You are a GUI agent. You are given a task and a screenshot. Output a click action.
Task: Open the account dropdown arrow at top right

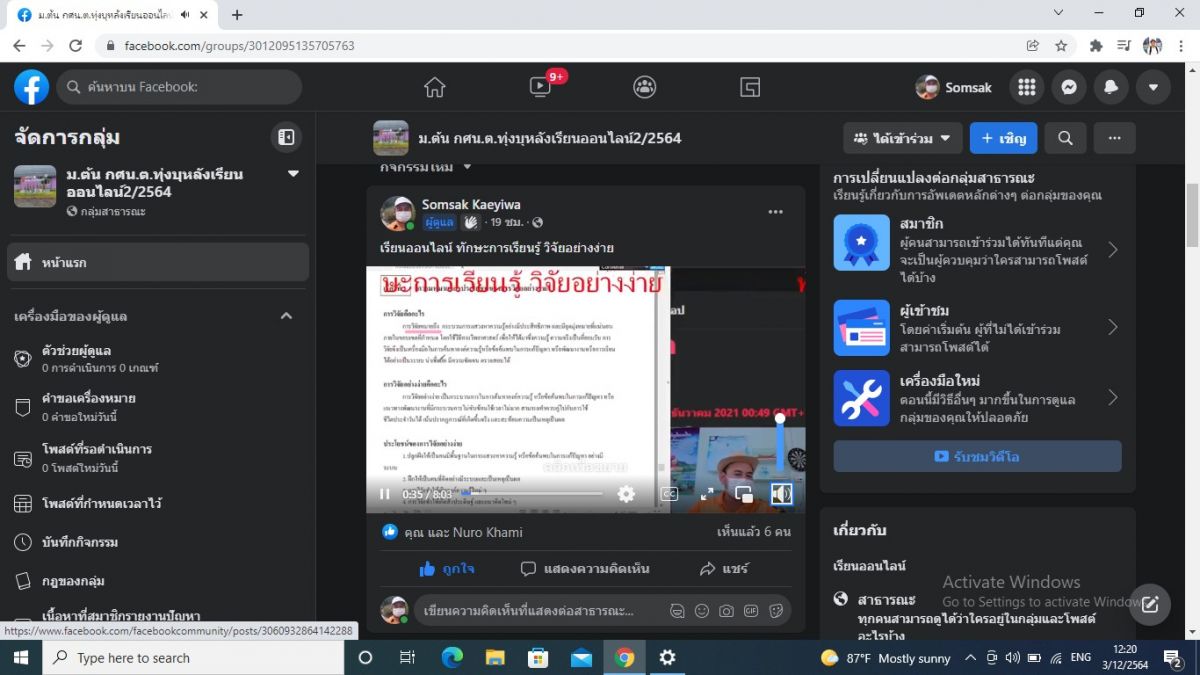pos(1153,87)
